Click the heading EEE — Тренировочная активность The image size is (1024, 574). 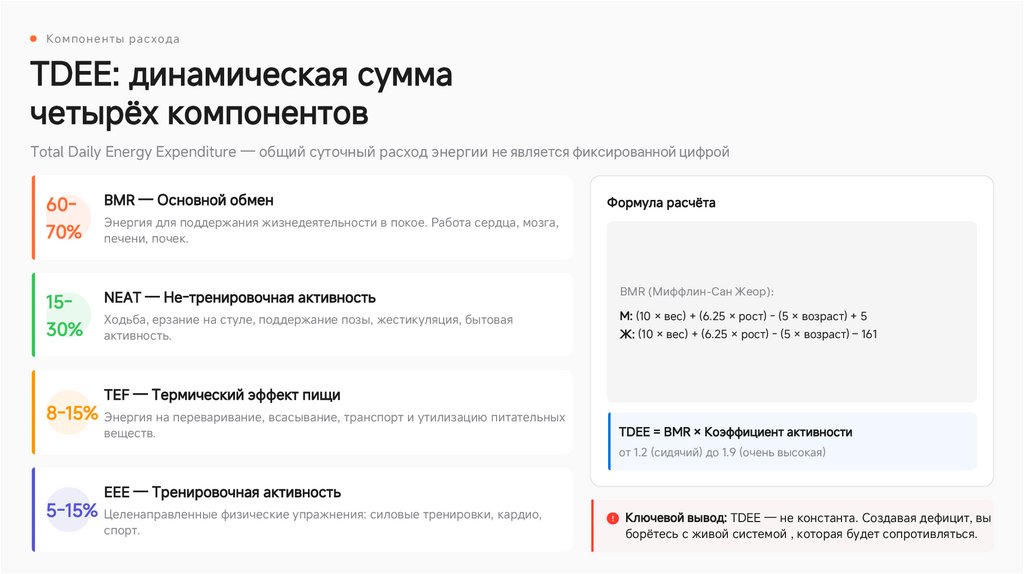pyautogui.click(x=223, y=492)
